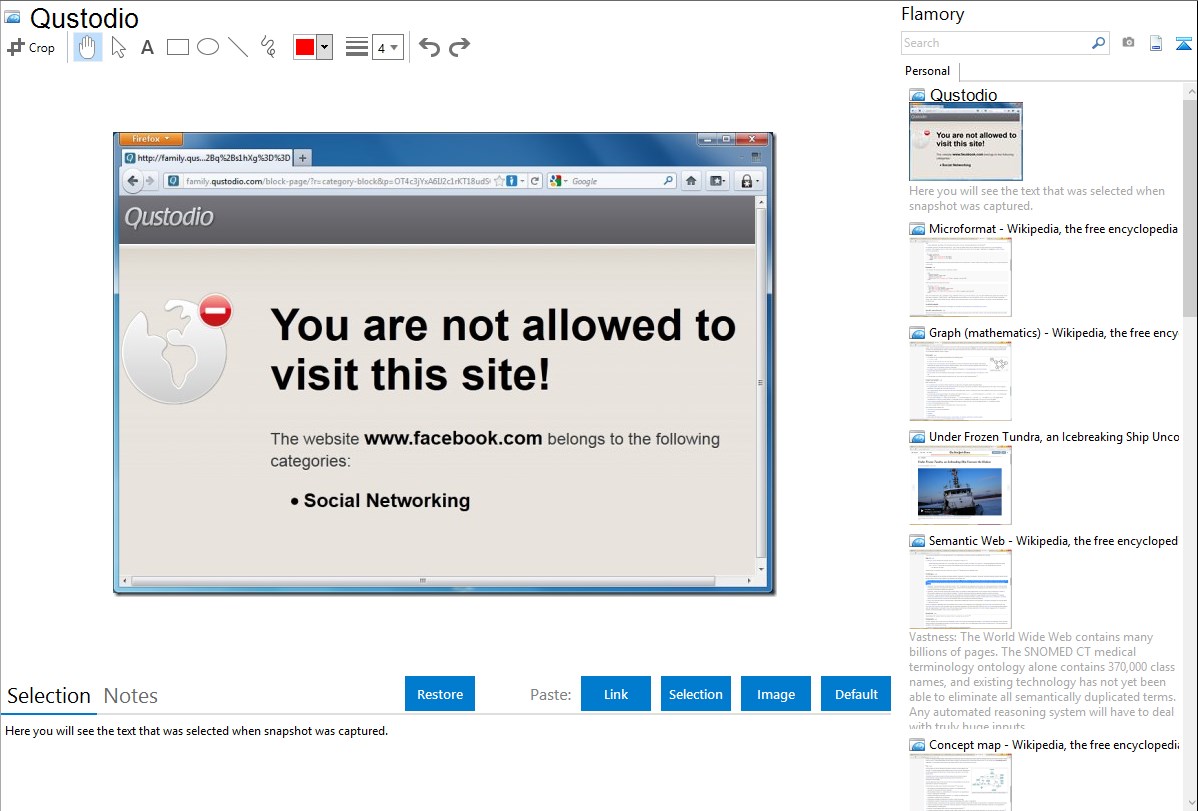Click the line thickness icon
Image resolution: width=1198 pixels, height=811 pixels.
pos(357,47)
